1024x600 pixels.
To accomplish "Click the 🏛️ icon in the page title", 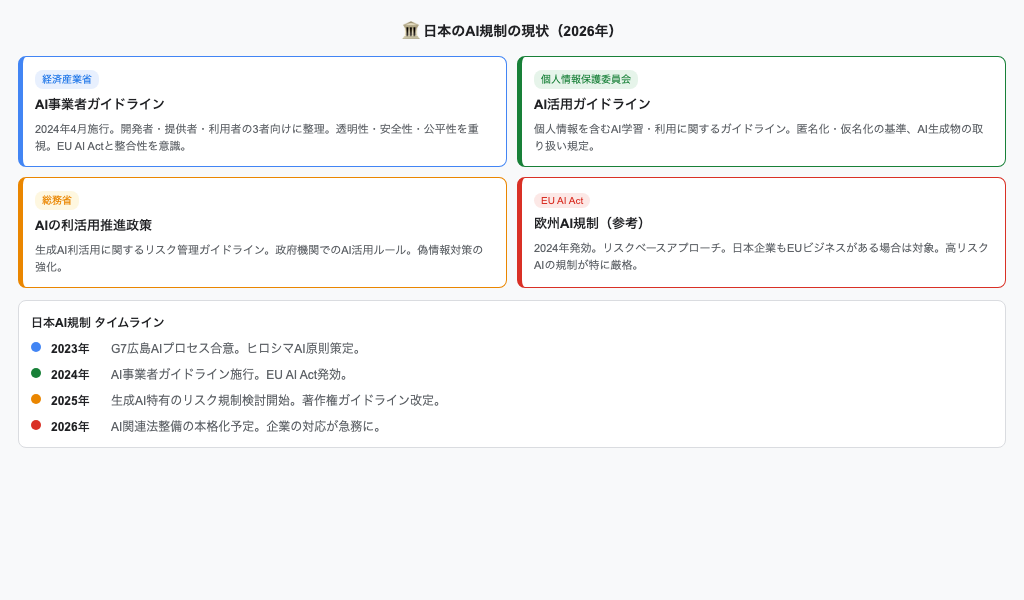I will pyautogui.click(x=410, y=30).
